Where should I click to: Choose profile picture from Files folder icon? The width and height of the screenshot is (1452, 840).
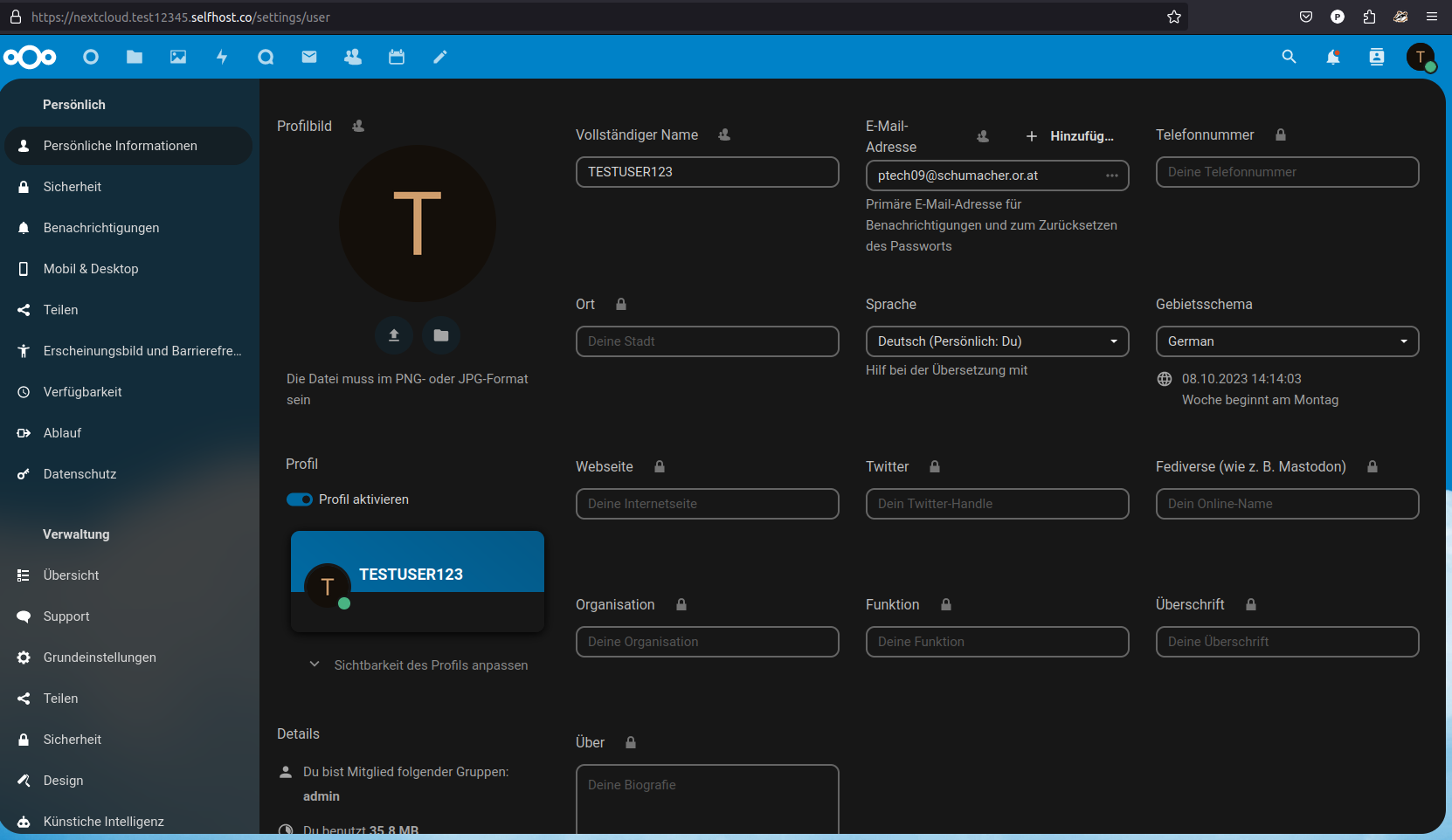[x=441, y=335]
